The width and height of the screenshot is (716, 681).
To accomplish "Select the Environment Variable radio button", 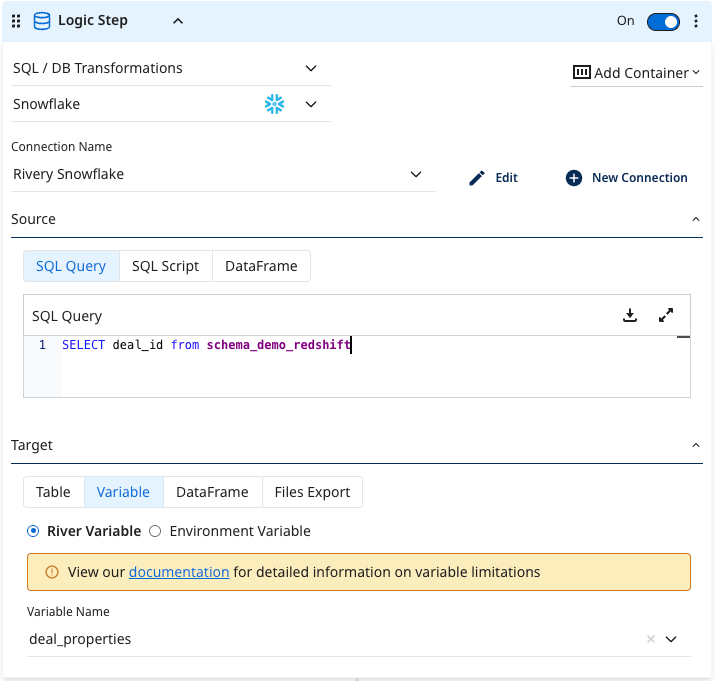I will [x=155, y=531].
